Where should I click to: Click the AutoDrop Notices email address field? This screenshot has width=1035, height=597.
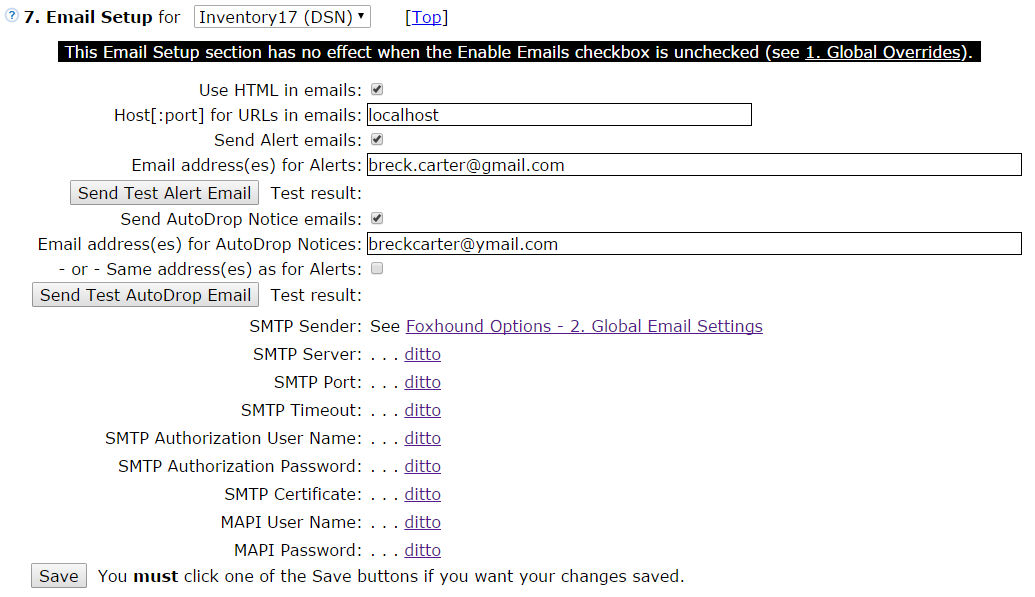[694, 244]
